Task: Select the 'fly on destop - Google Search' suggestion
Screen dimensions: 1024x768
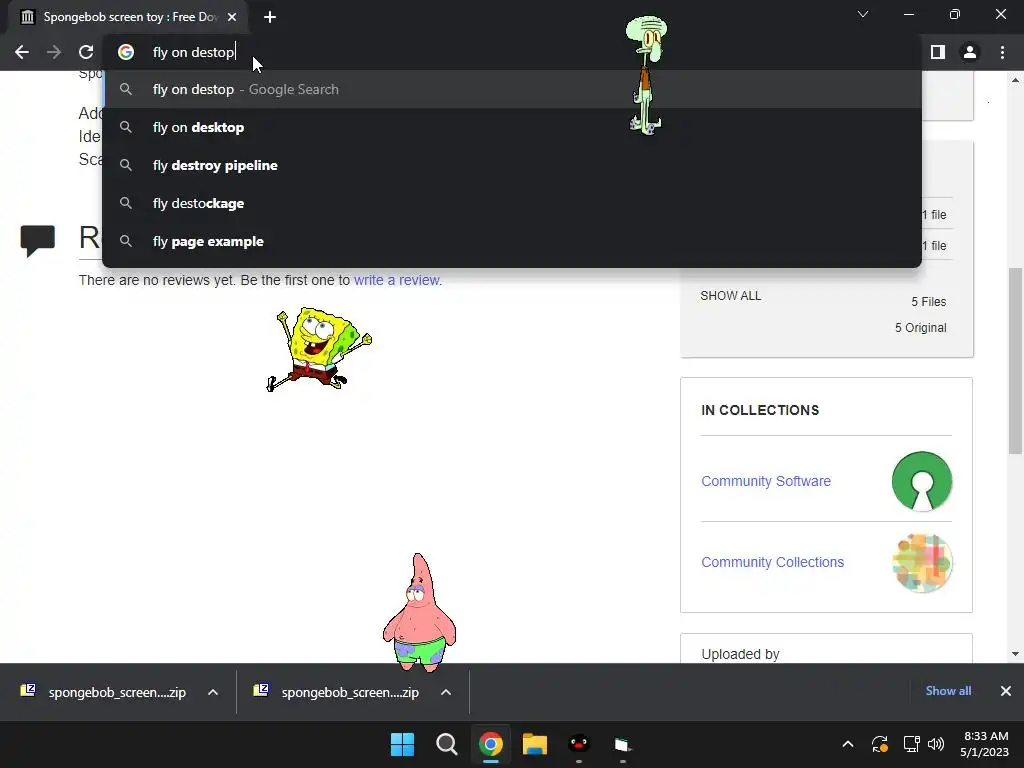Action: 512,89
